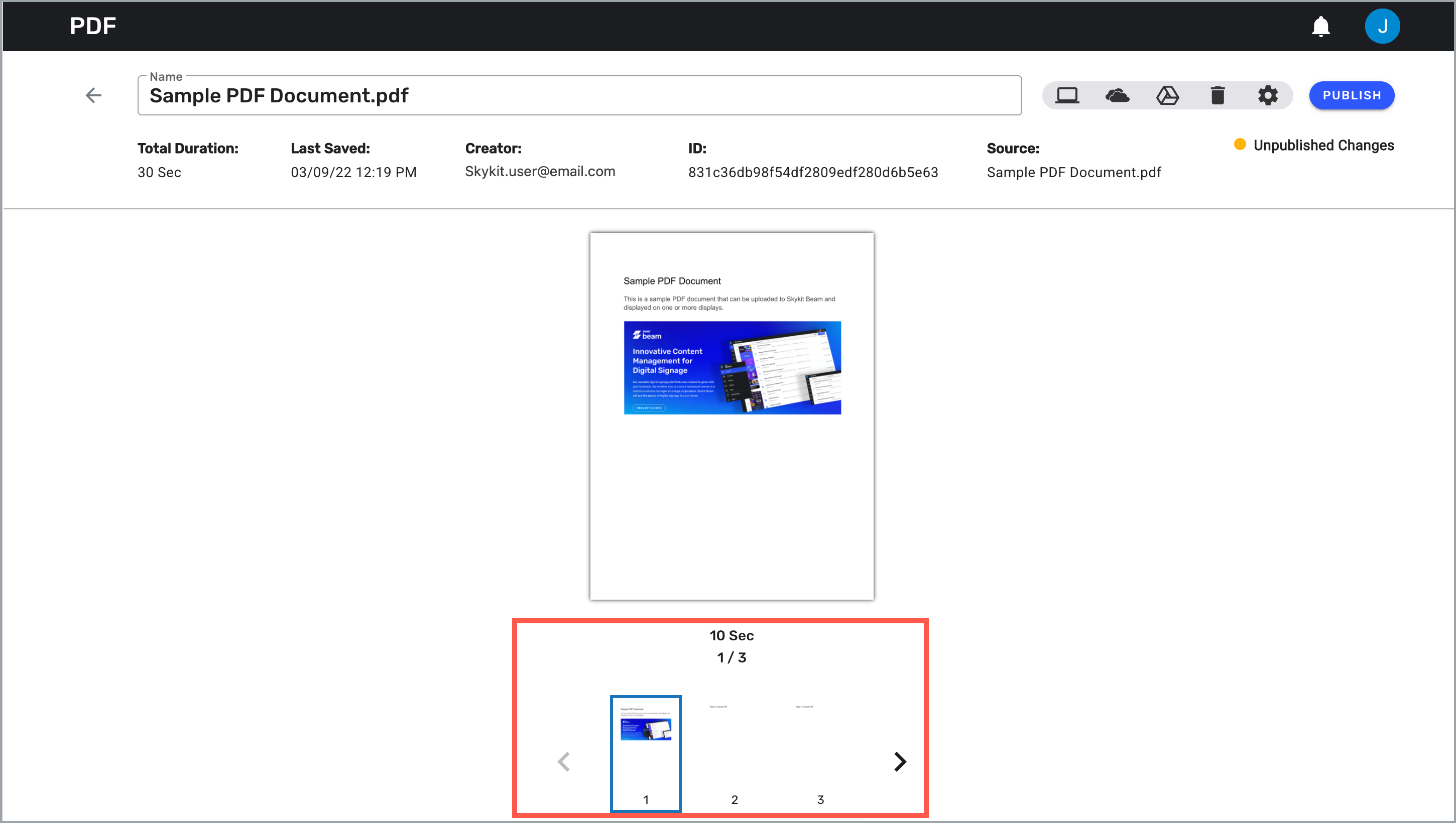
Task: Click the PDF app title label
Action: coord(92,26)
